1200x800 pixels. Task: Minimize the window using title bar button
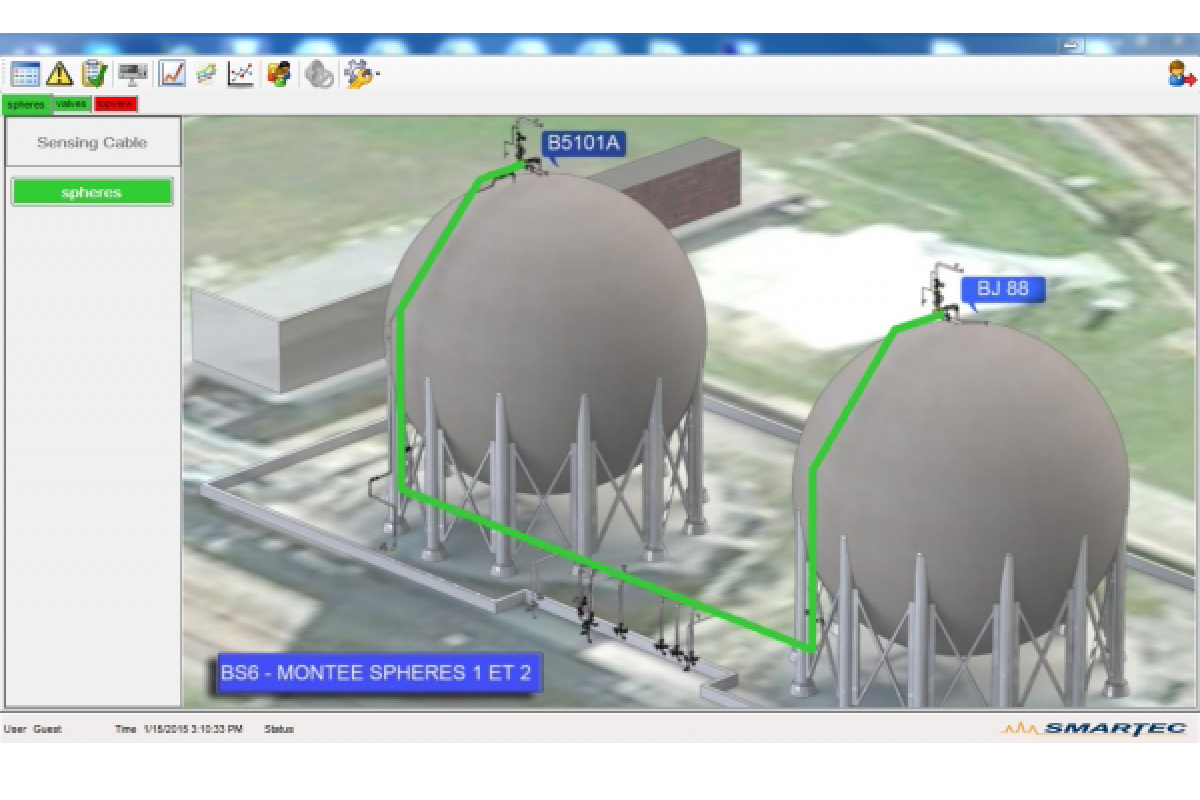point(1072,46)
